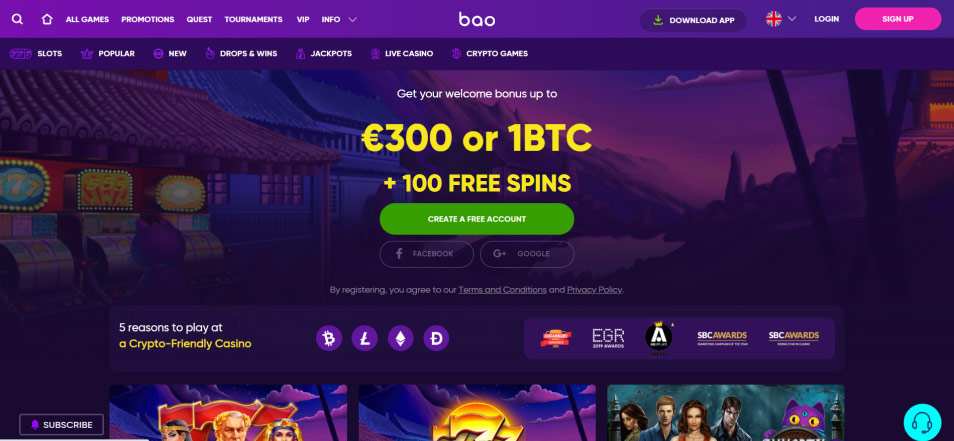Click the bao logo
The width and height of the screenshot is (954, 441).
point(476,19)
